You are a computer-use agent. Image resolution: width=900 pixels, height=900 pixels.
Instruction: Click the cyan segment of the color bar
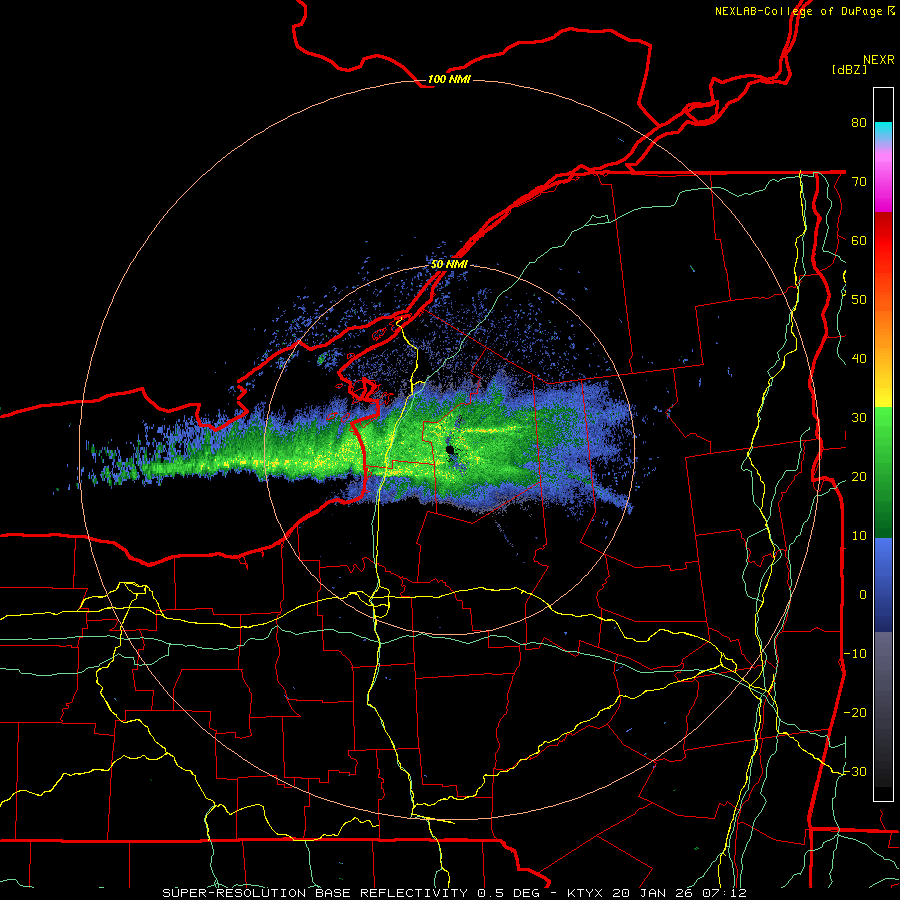883,130
